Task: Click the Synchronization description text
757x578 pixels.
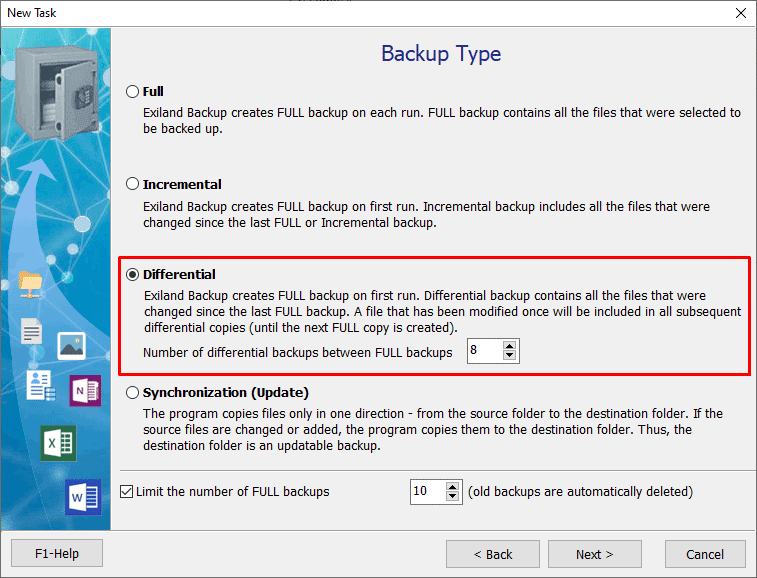Action: click(x=433, y=429)
